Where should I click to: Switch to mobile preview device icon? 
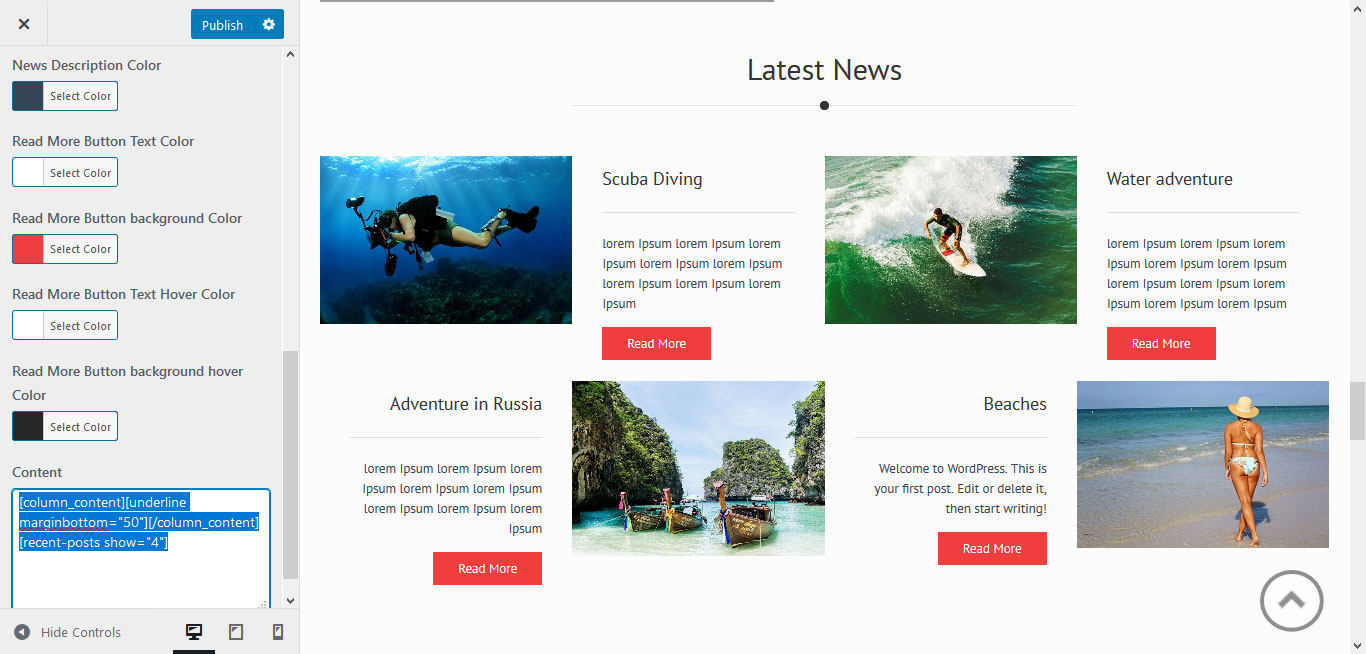click(x=278, y=632)
